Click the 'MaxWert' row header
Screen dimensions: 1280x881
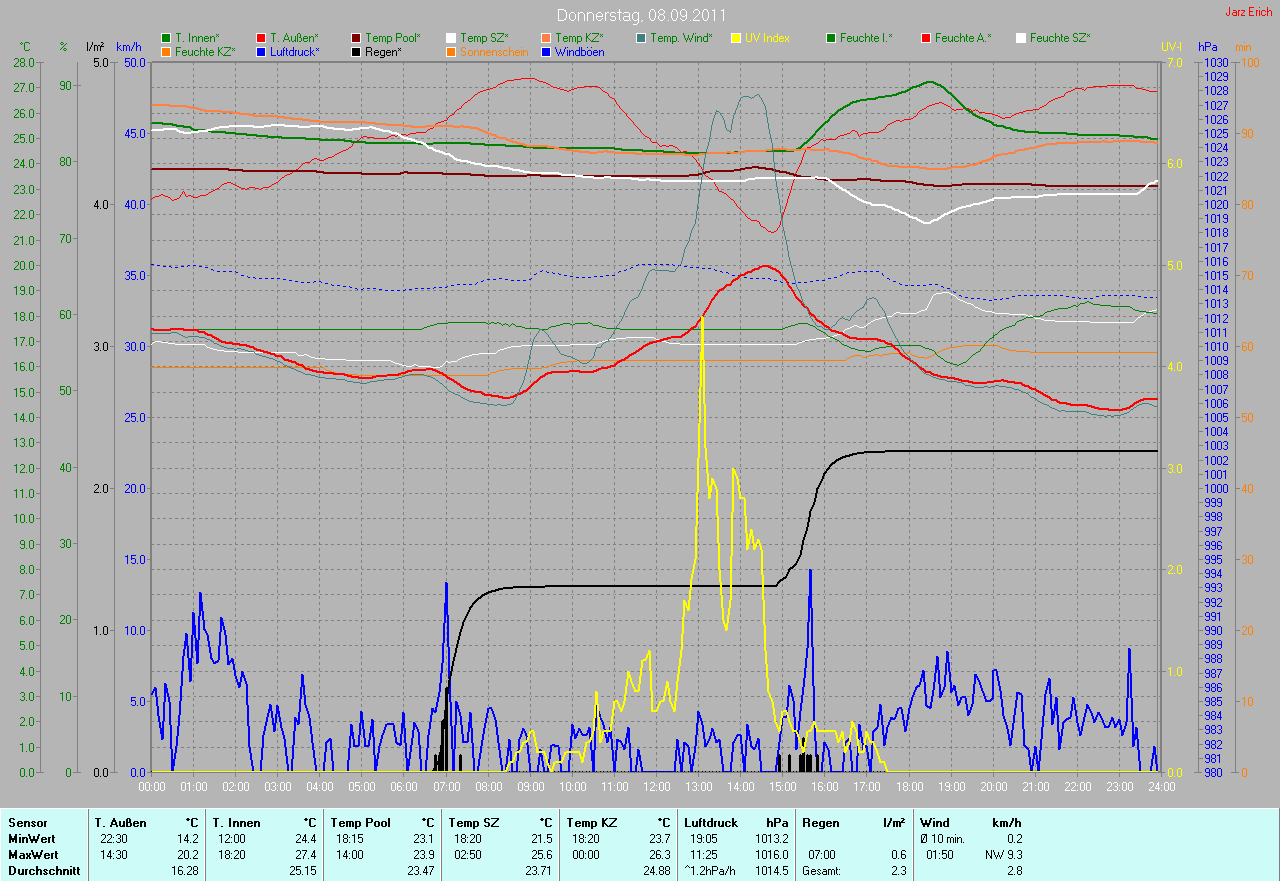(33, 855)
